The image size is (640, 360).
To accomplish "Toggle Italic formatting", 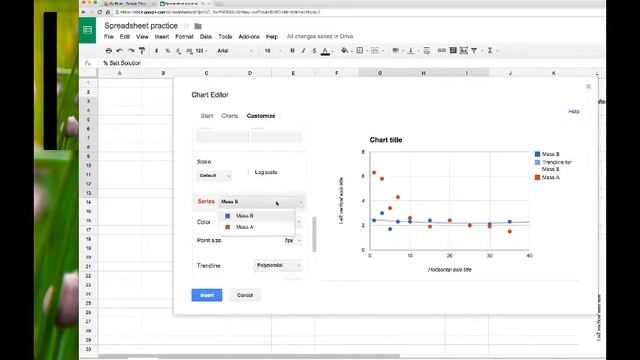I will [303, 51].
